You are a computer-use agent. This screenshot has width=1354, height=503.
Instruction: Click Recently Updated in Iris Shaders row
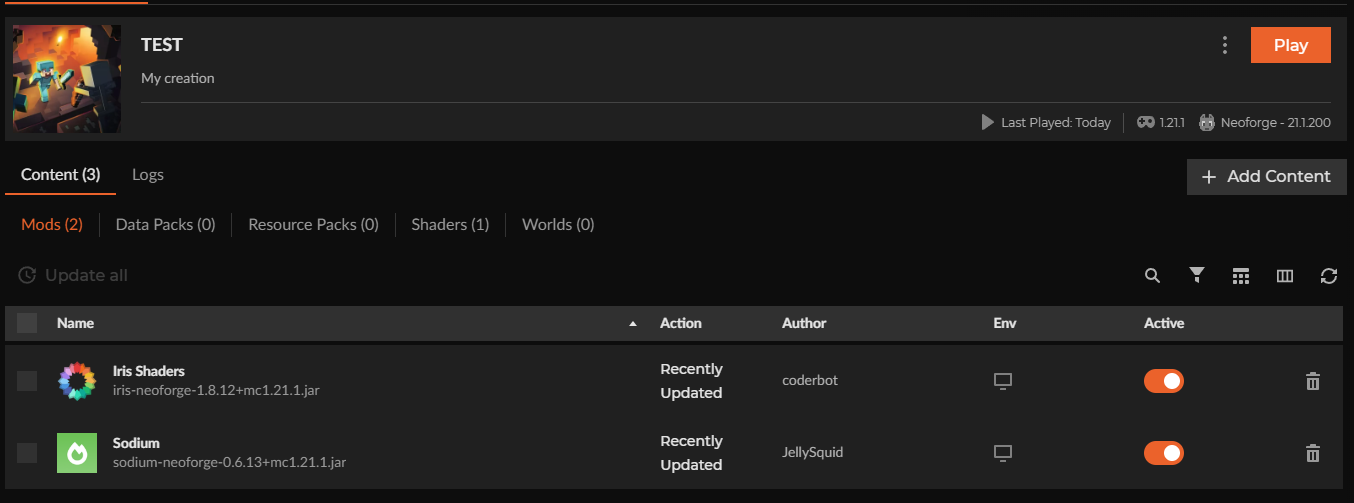click(691, 381)
